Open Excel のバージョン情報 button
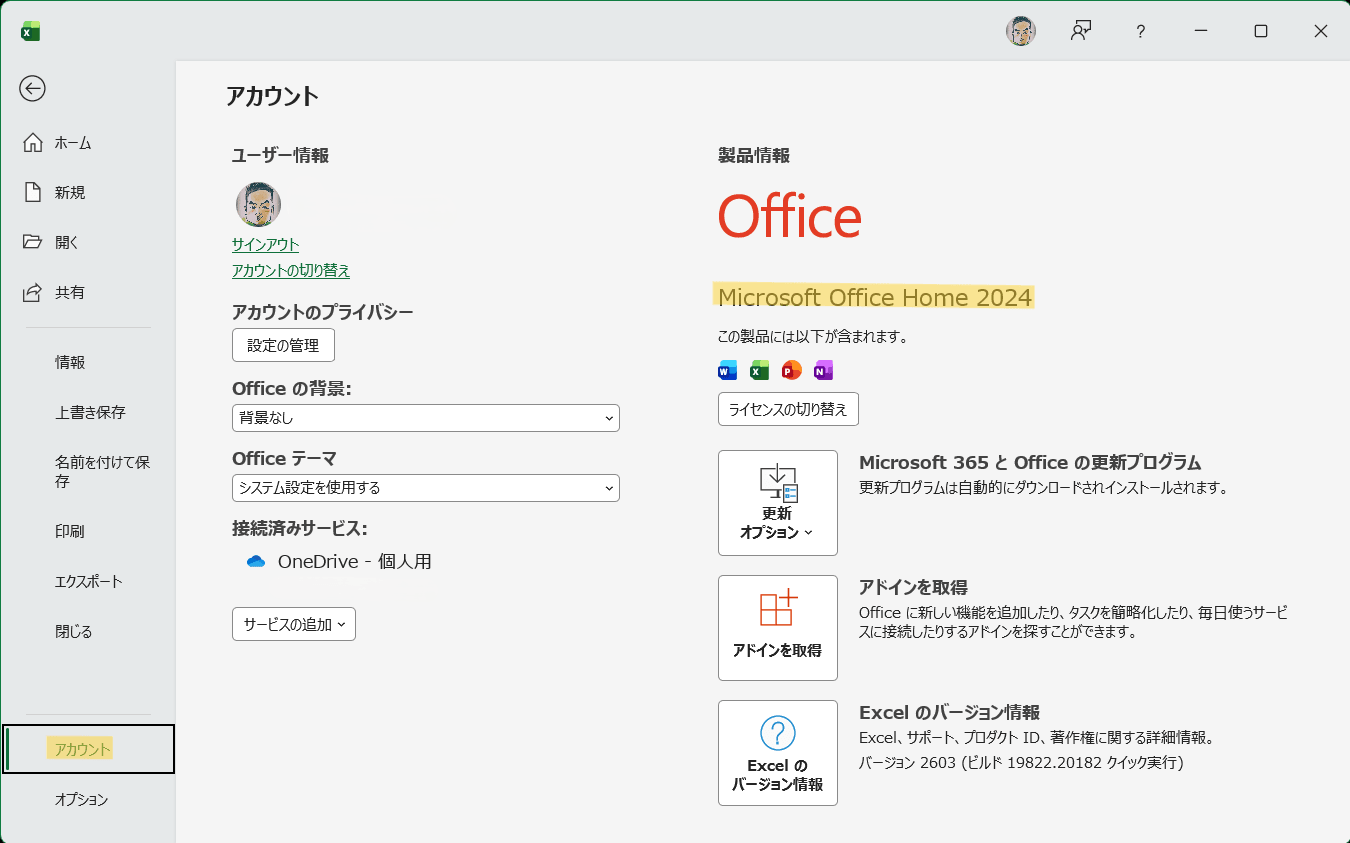 click(x=777, y=752)
